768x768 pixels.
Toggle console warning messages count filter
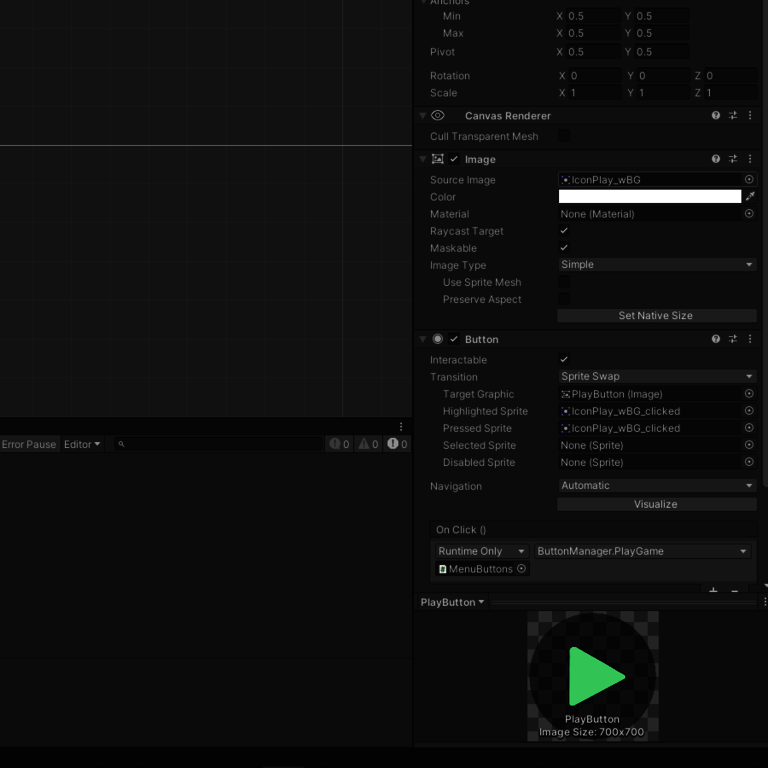click(368, 444)
